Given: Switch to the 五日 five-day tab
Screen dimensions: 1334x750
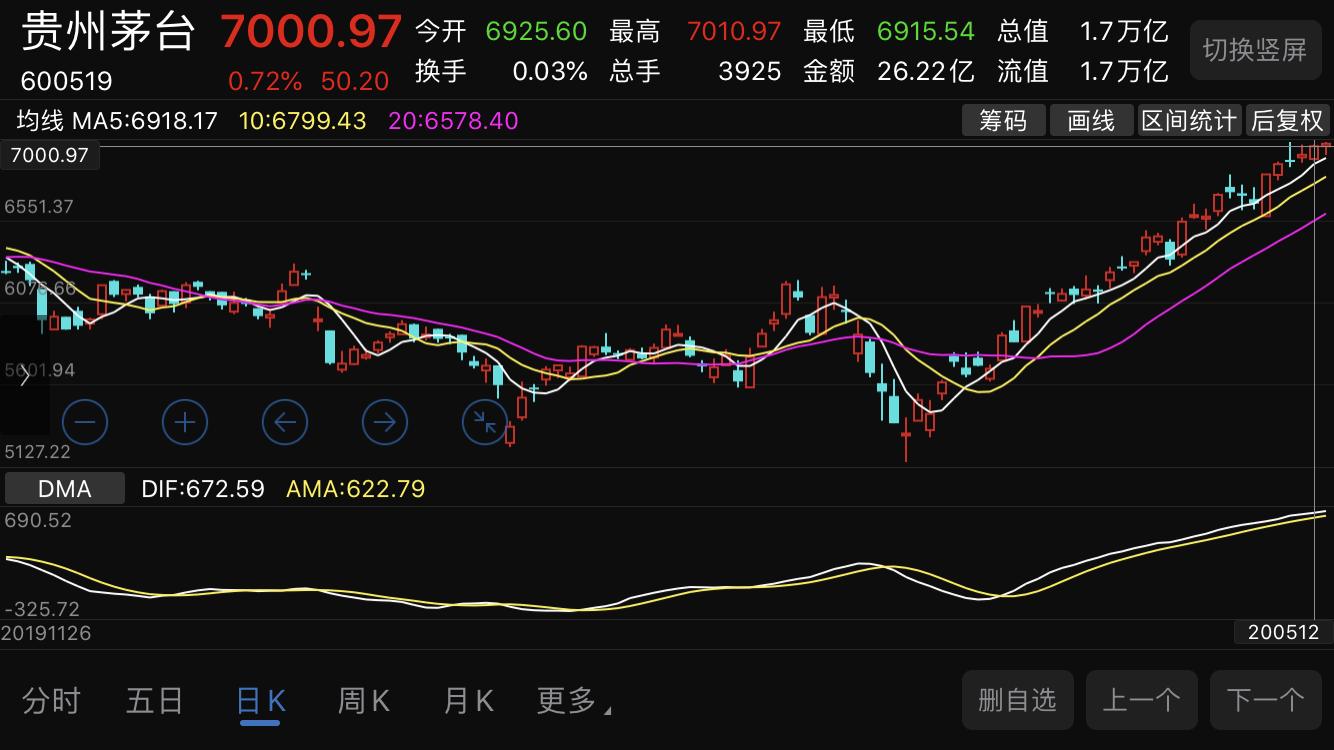Looking at the screenshot, I should [x=154, y=701].
